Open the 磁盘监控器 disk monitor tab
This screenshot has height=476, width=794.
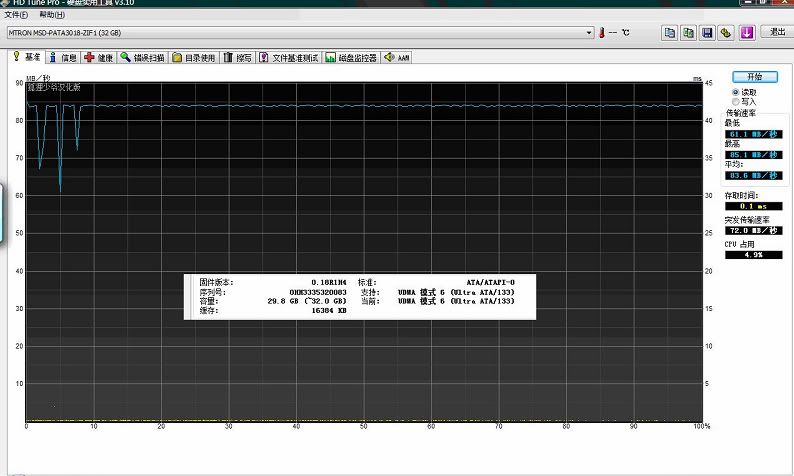(x=352, y=58)
